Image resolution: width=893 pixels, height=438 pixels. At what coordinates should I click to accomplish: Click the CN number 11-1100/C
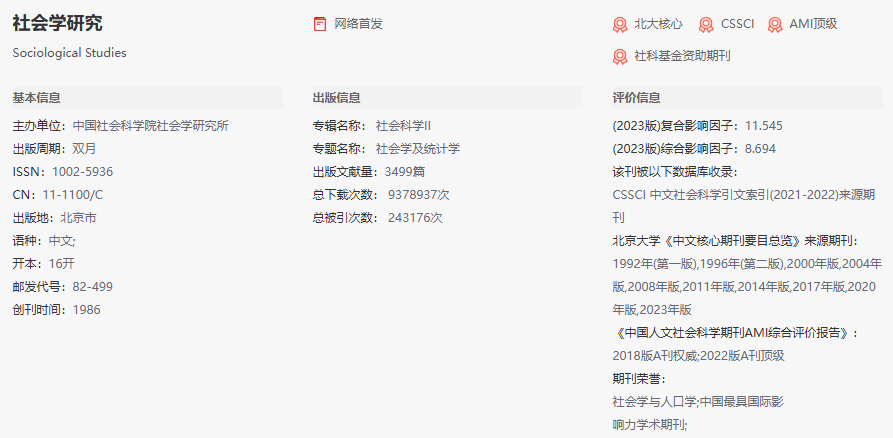click(72, 195)
